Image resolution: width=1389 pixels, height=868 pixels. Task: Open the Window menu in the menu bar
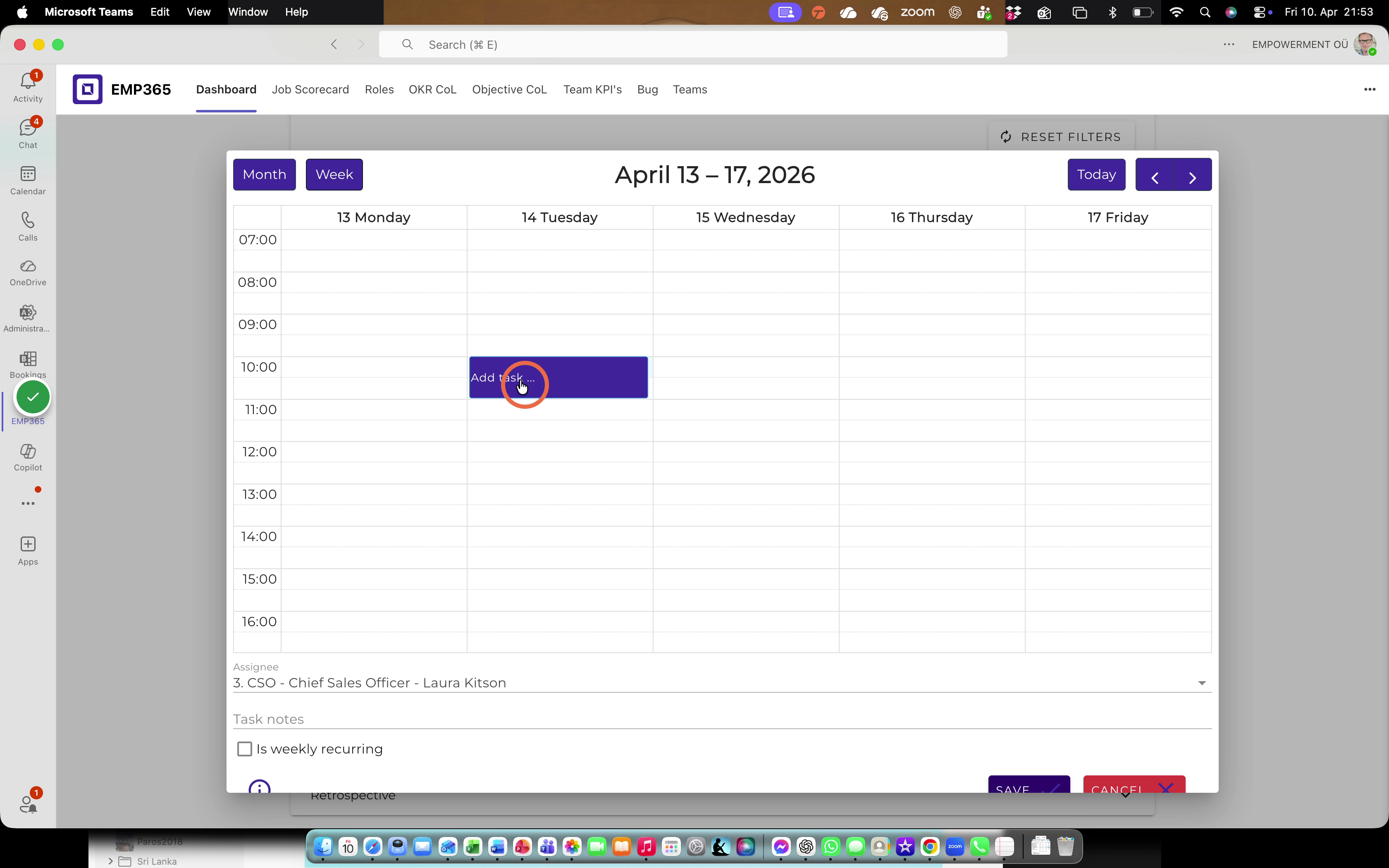pos(248,12)
